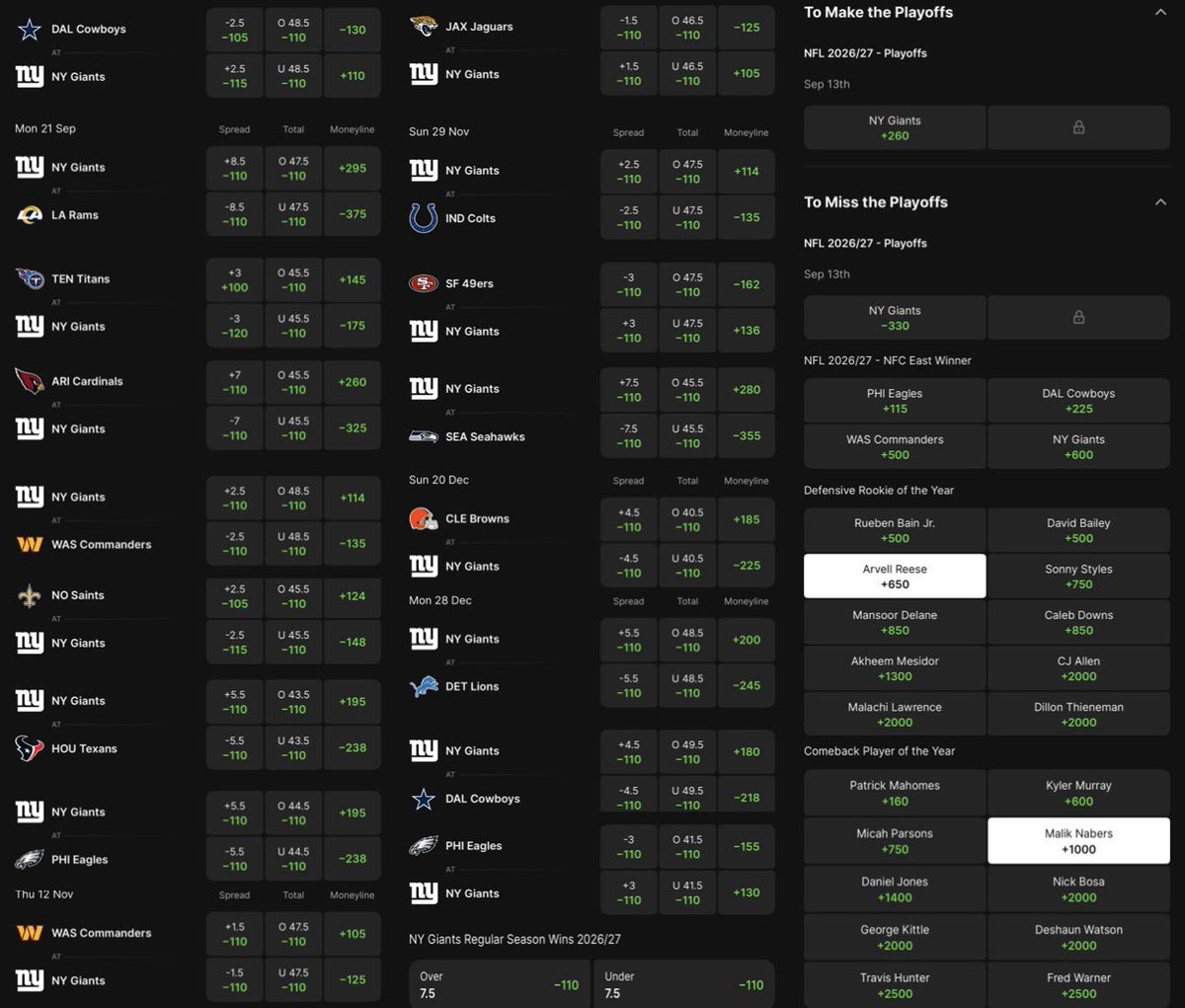Click the Defensive Rookie of the Year heading

pyautogui.click(x=879, y=490)
